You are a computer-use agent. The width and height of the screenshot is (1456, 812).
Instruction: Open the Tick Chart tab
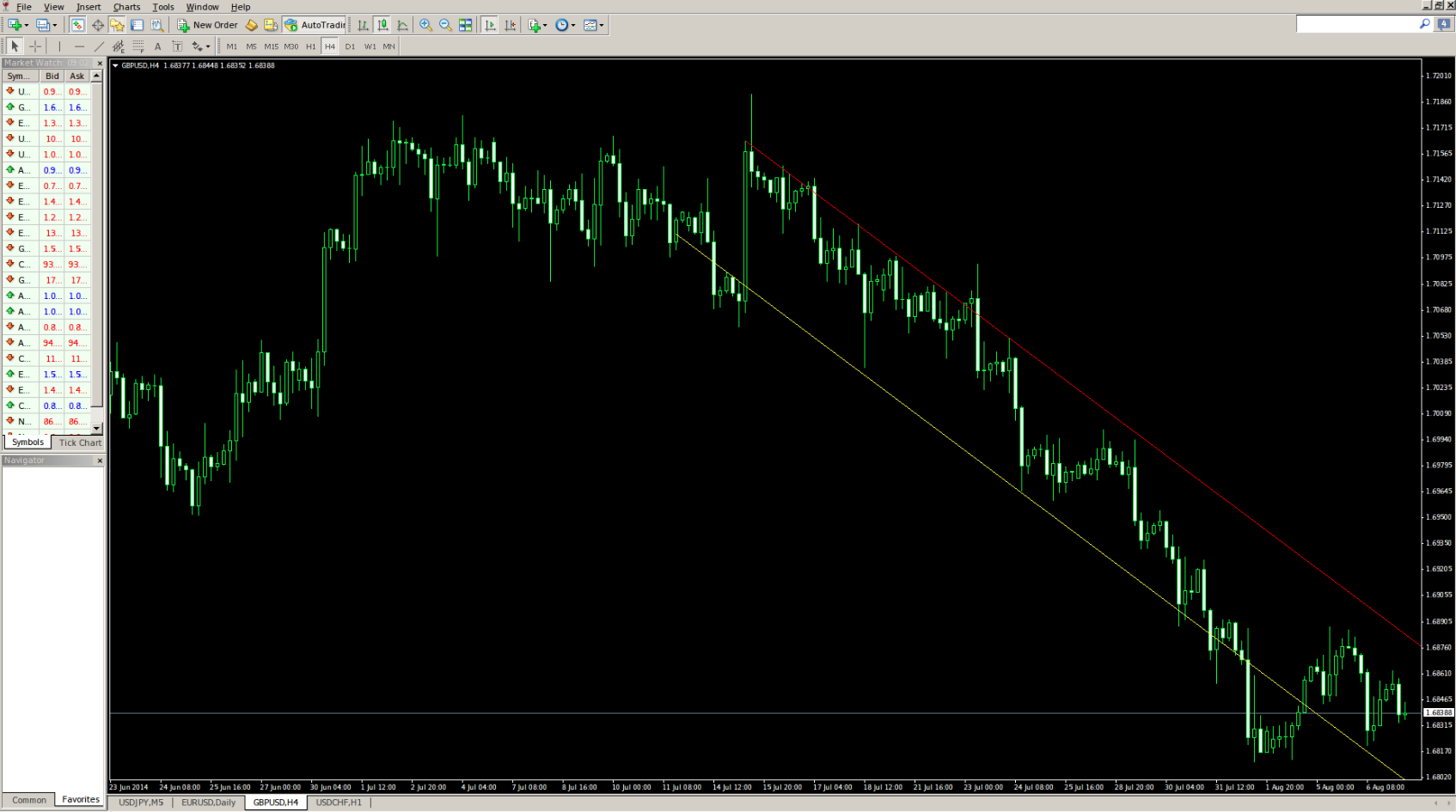click(x=80, y=443)
